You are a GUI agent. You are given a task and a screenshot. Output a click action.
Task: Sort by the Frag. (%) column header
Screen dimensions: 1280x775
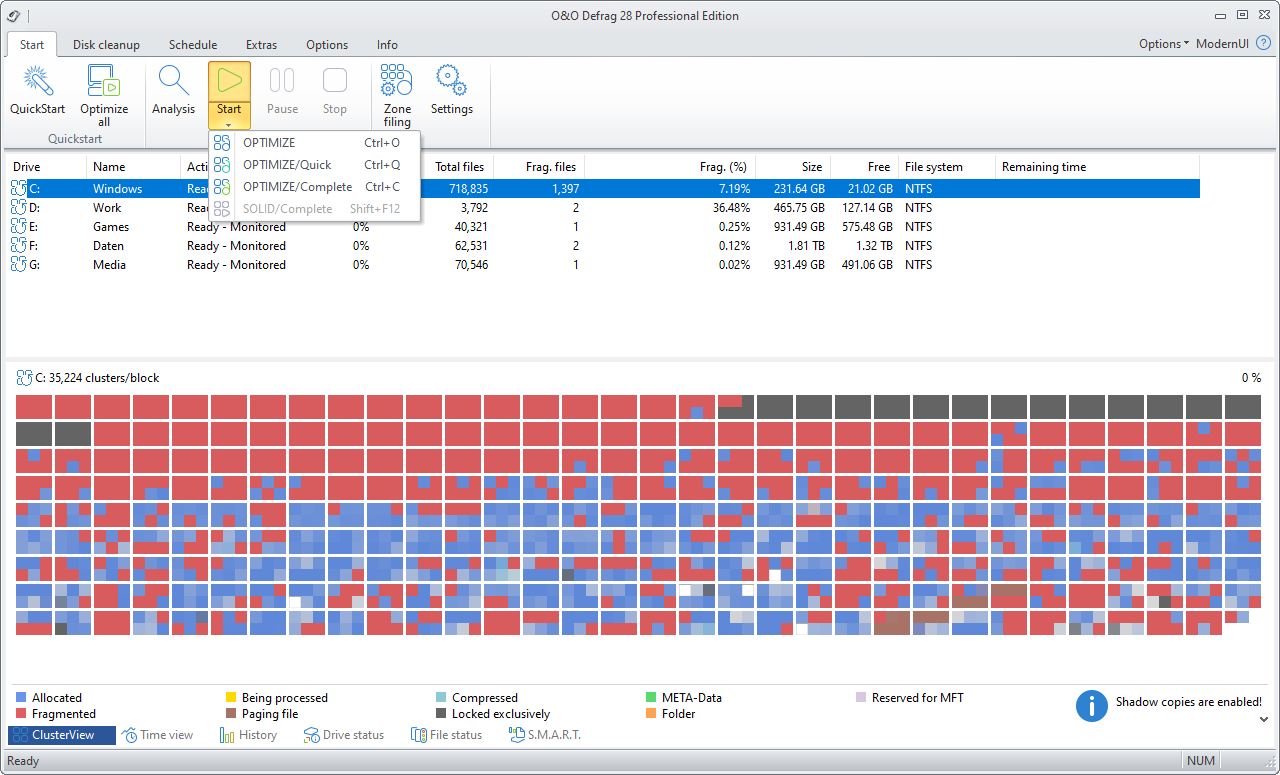point(670,167)
